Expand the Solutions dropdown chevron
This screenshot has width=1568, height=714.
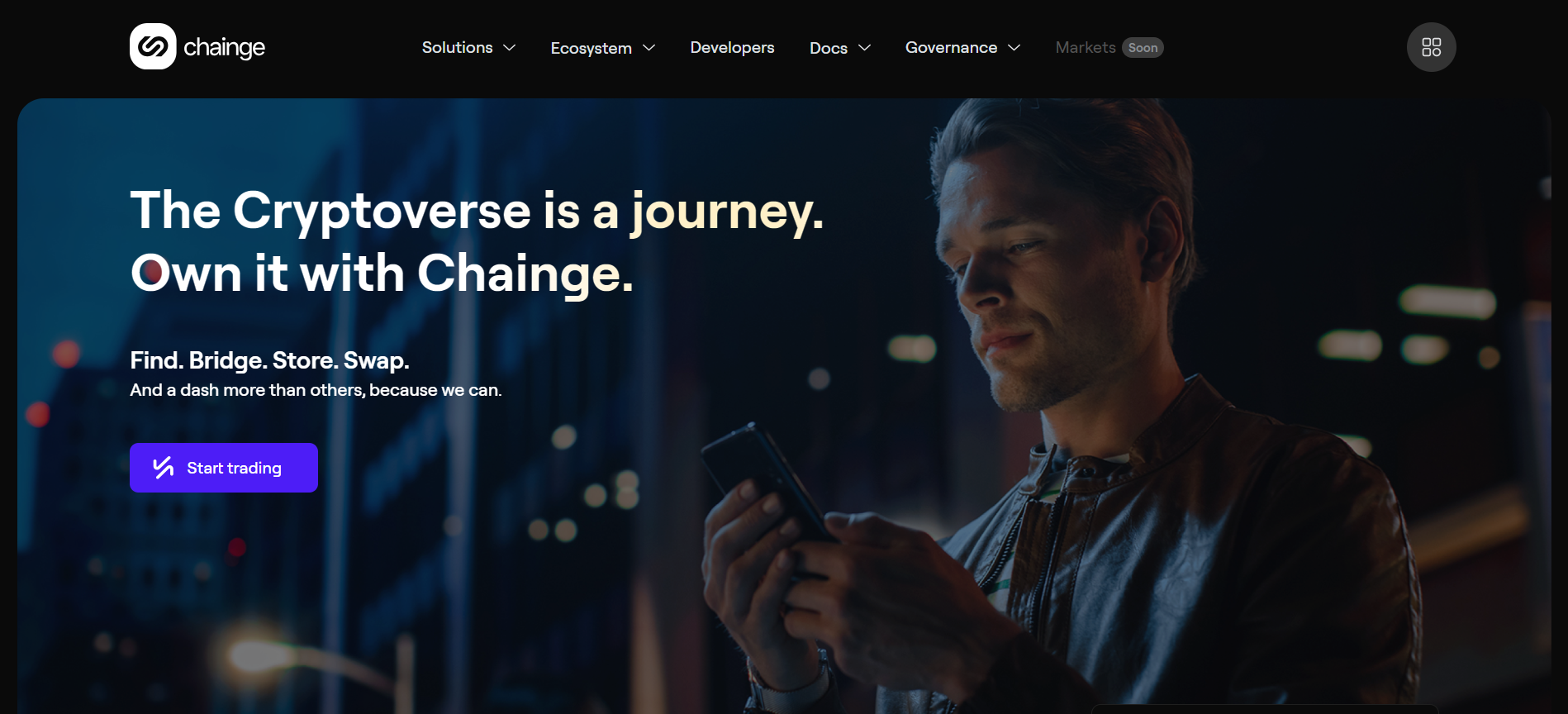tap(510, 48)
